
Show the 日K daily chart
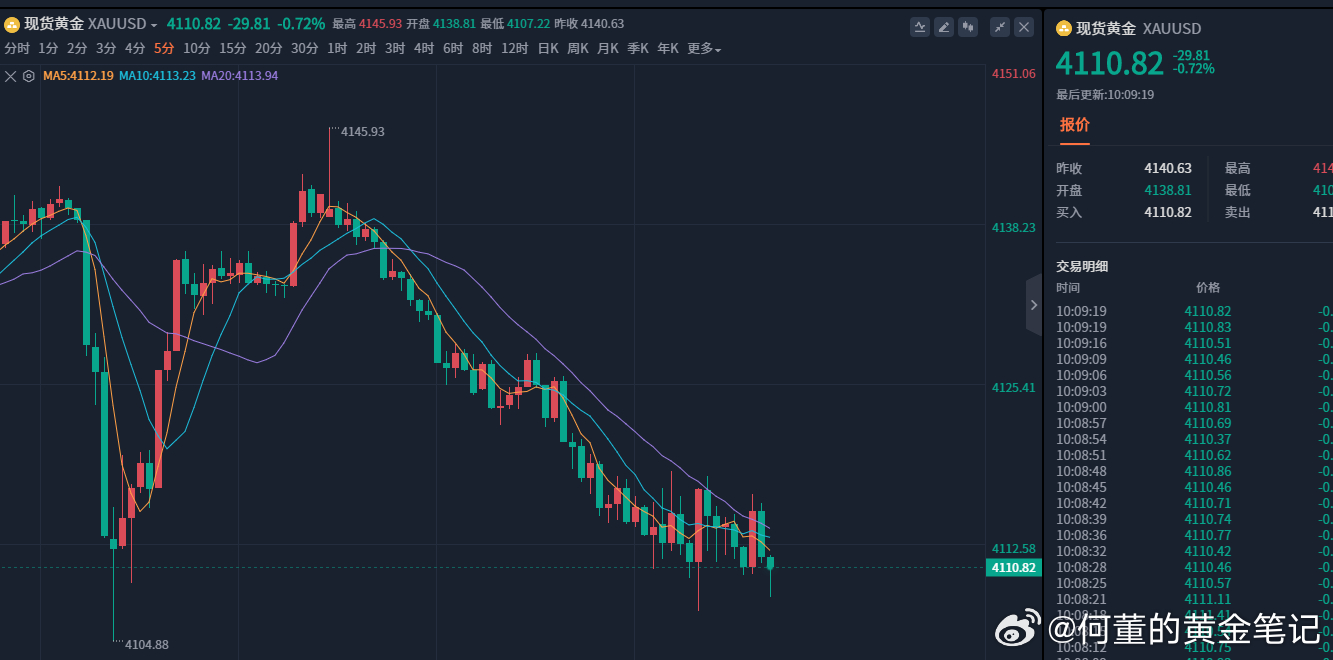(548, 48)
